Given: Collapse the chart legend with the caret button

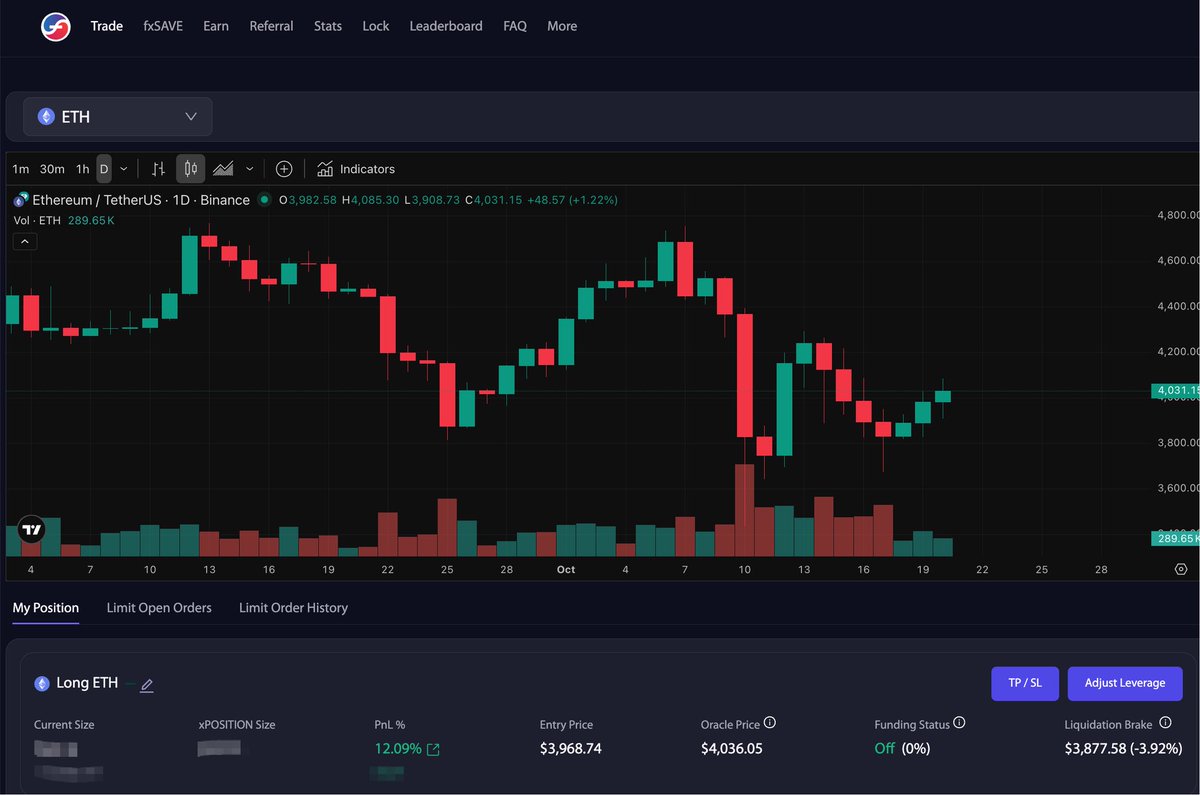Looking at the screenshot, I should tap(25, 241).
